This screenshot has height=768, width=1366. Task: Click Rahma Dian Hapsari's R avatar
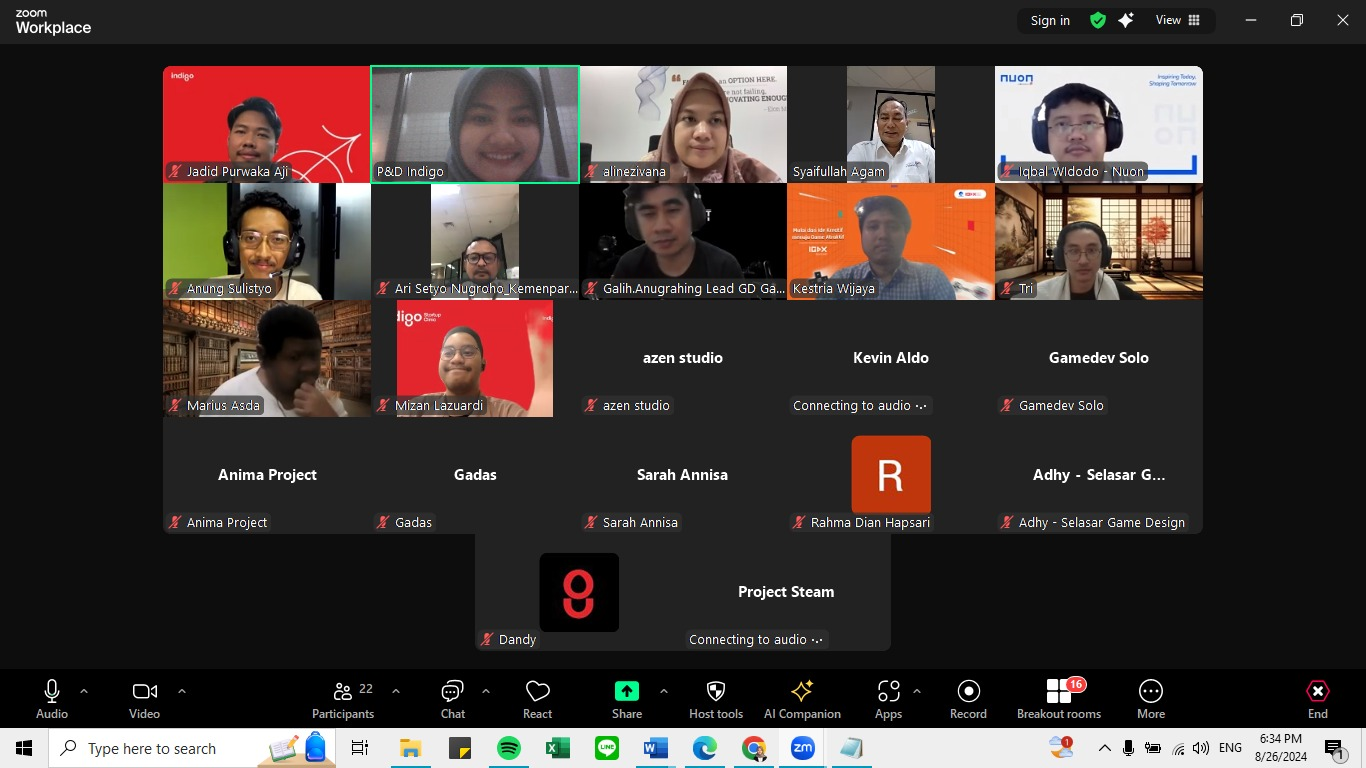click(x=891, y=475)
